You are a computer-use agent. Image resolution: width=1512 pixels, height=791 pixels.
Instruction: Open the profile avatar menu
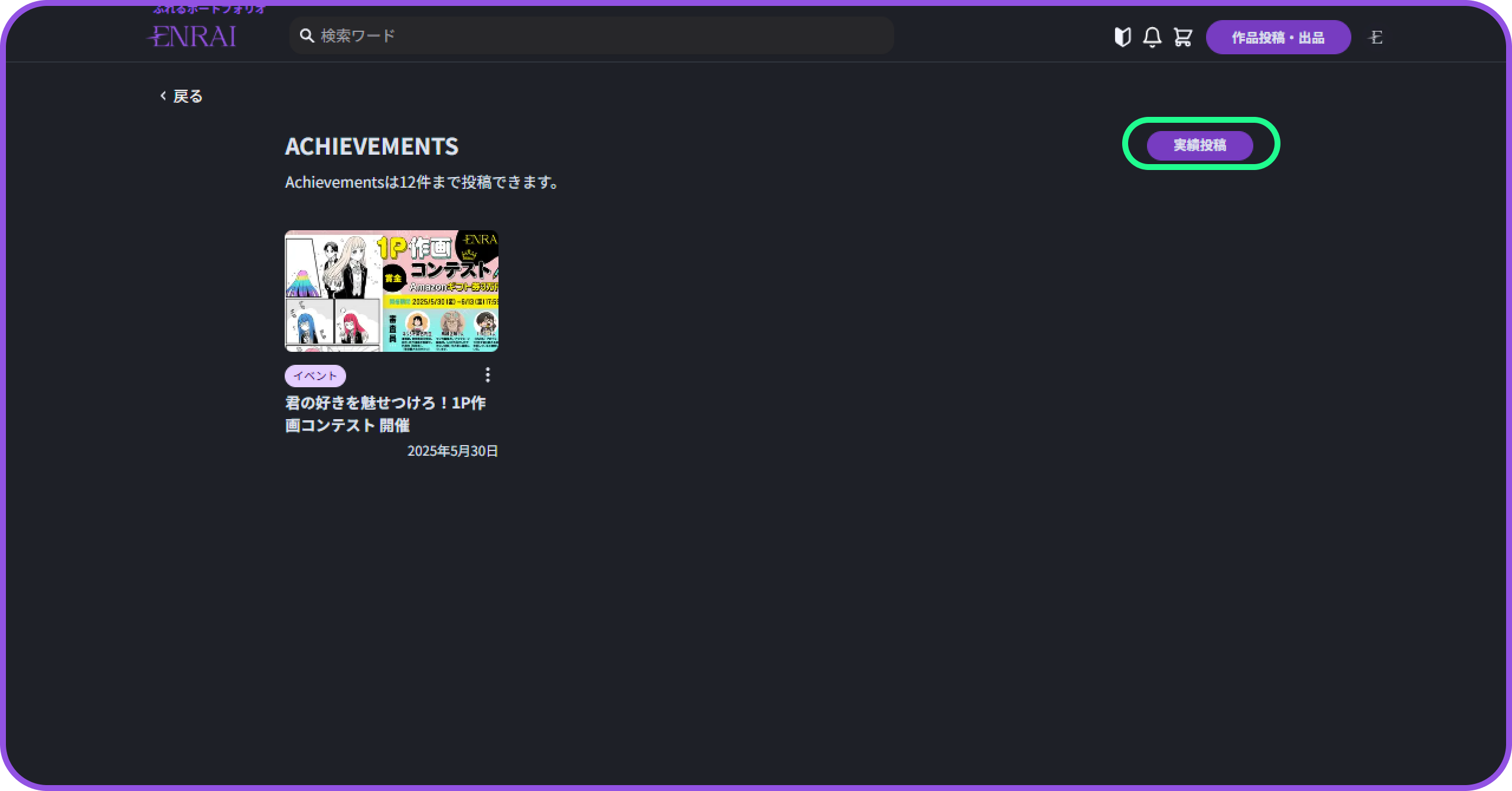point(1376,38)
